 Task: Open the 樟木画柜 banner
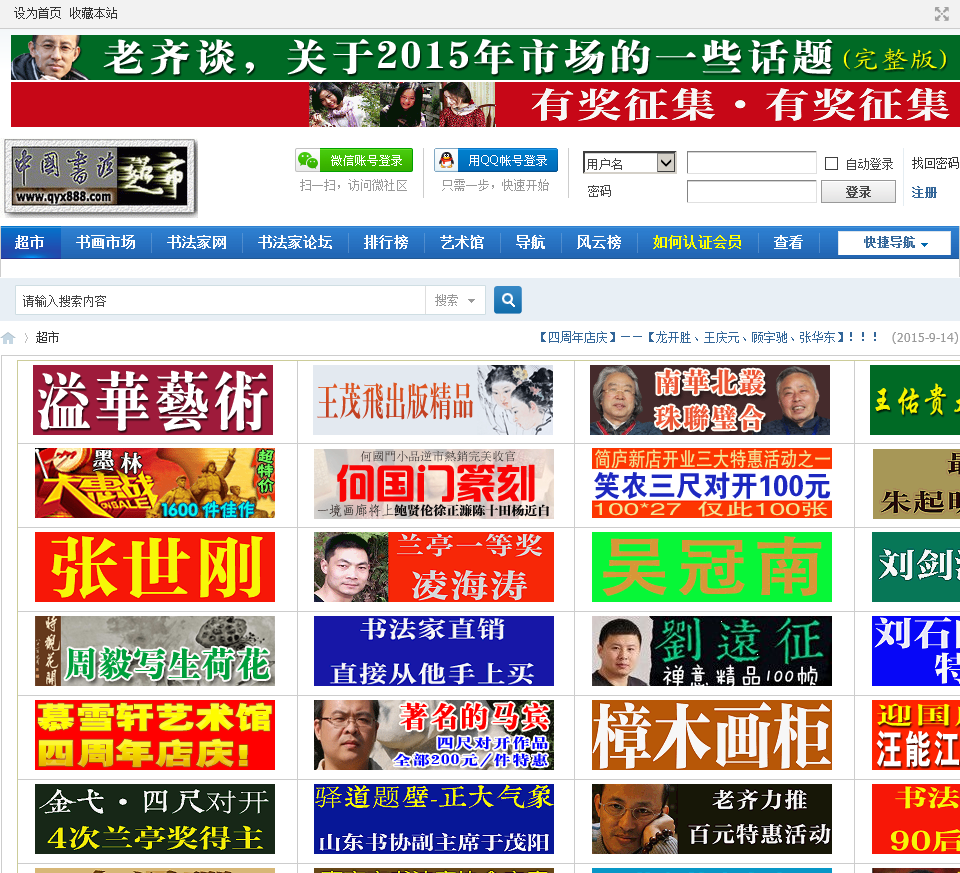tap(712, 735)
